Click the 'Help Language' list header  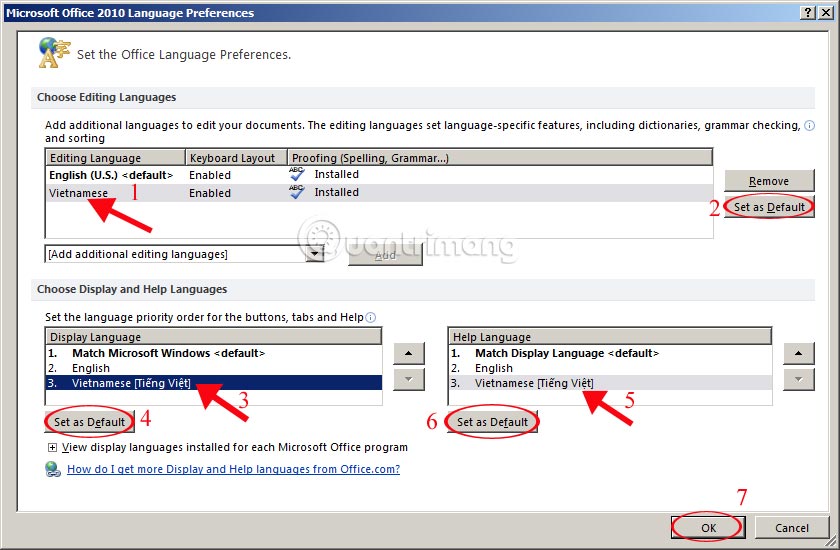610,337
